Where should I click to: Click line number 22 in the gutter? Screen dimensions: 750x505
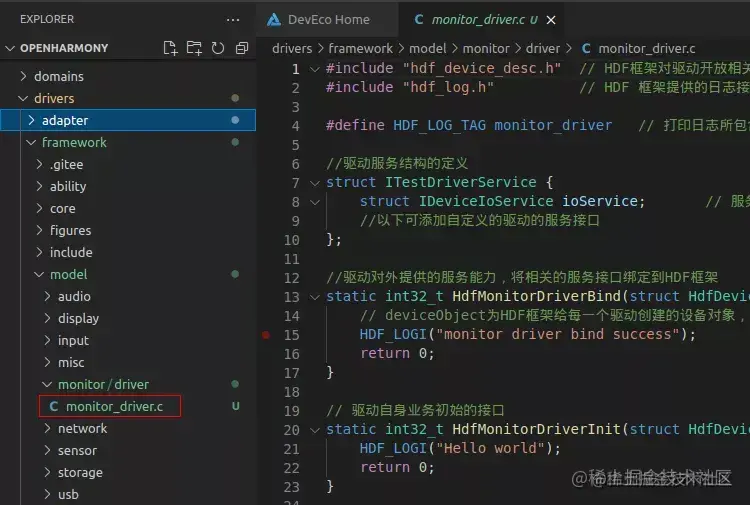(291, 468)
